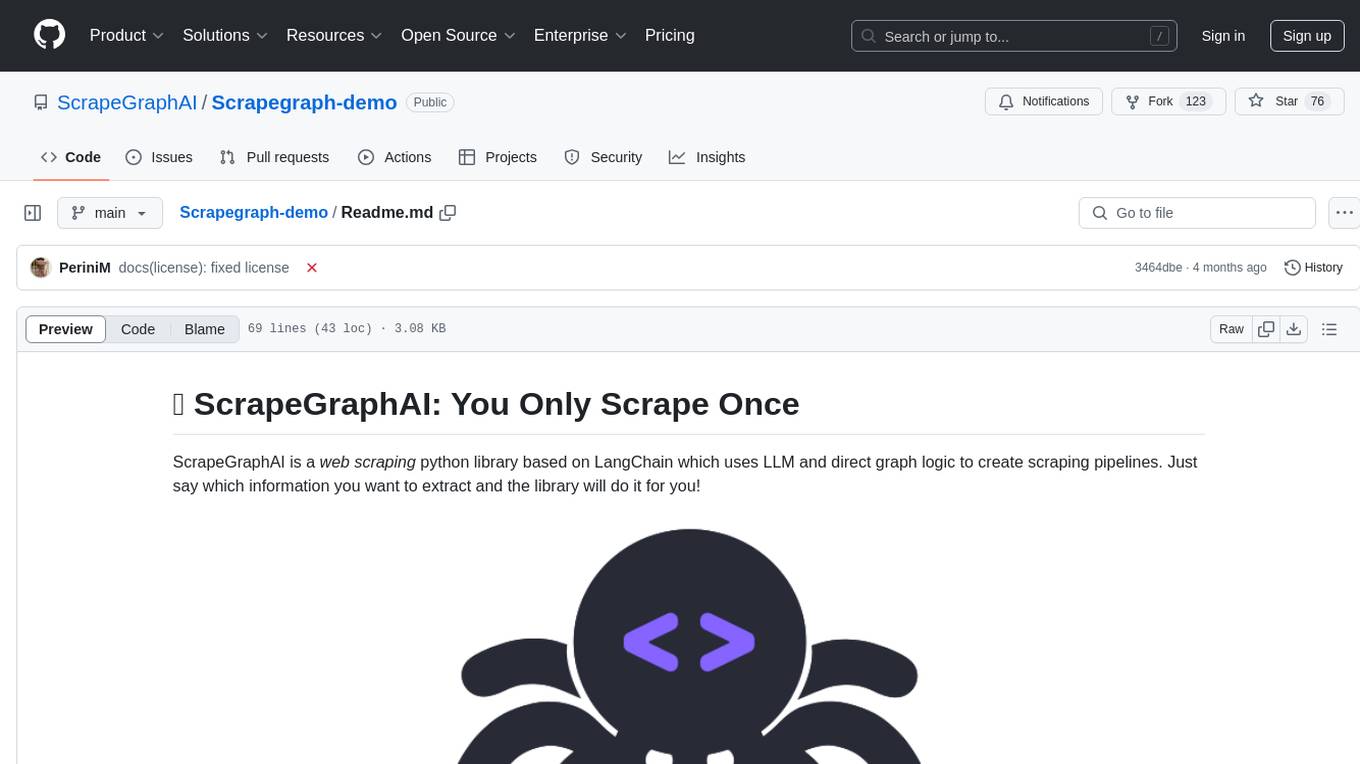Viewport: 1360px width, 764px height.
Task: Select the Projects tab
Action: pyautogui.click(x=497, y=157)
